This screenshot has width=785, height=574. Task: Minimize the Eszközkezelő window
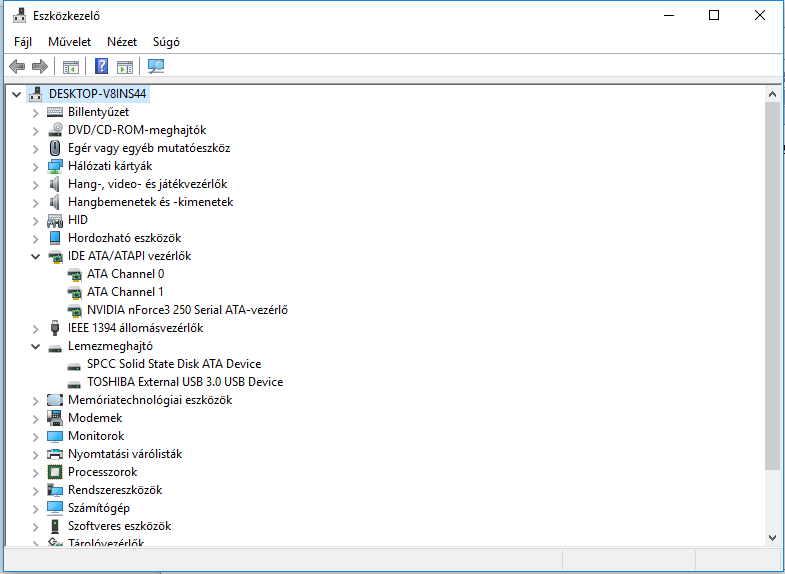coord(668,16)
